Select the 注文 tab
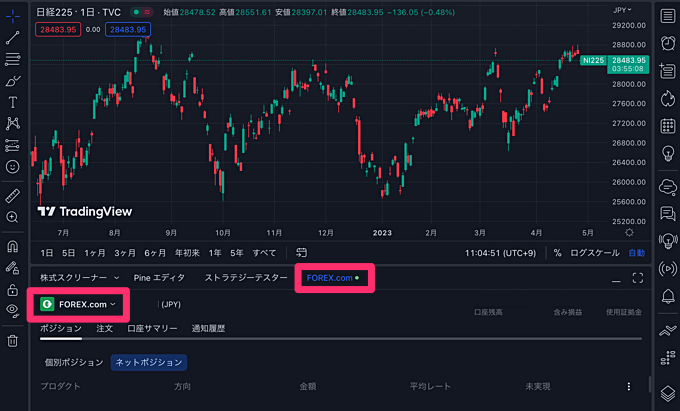Viewport: 680px width, 411px height. pyautogui.click(x=105, y=328)
